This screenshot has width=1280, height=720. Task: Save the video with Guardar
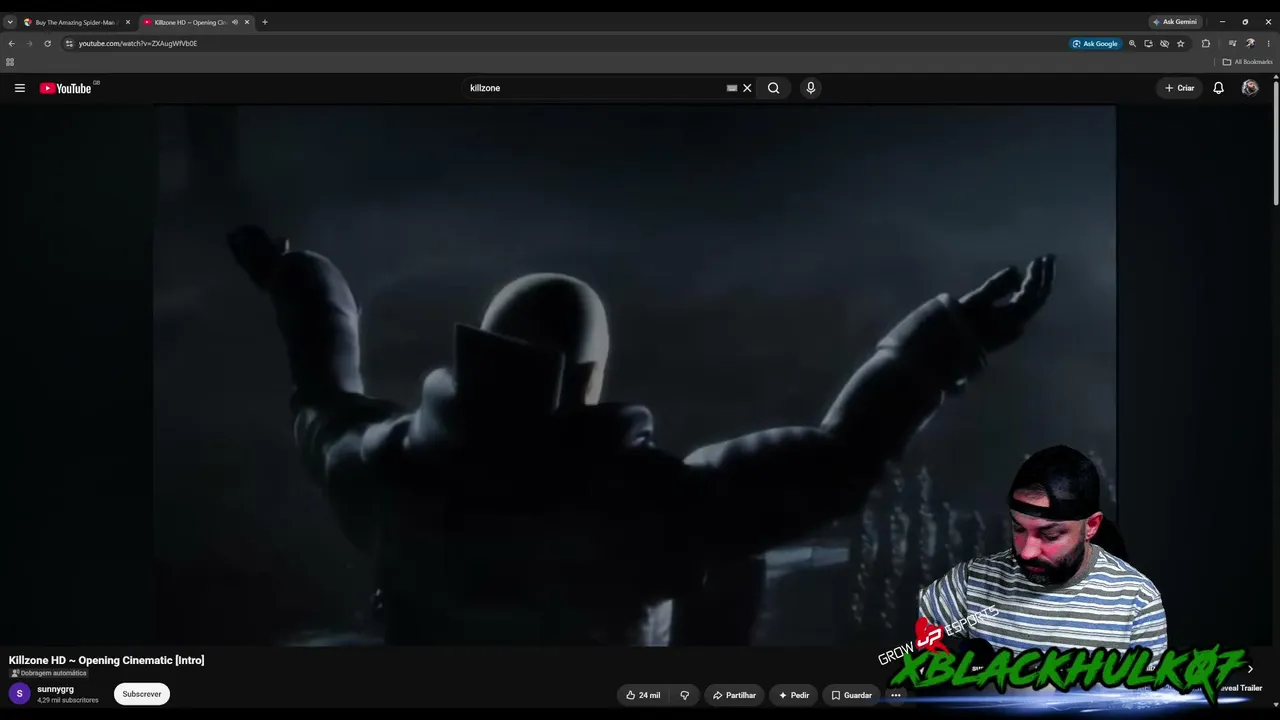pyautogui.click(x=851, y=695)
